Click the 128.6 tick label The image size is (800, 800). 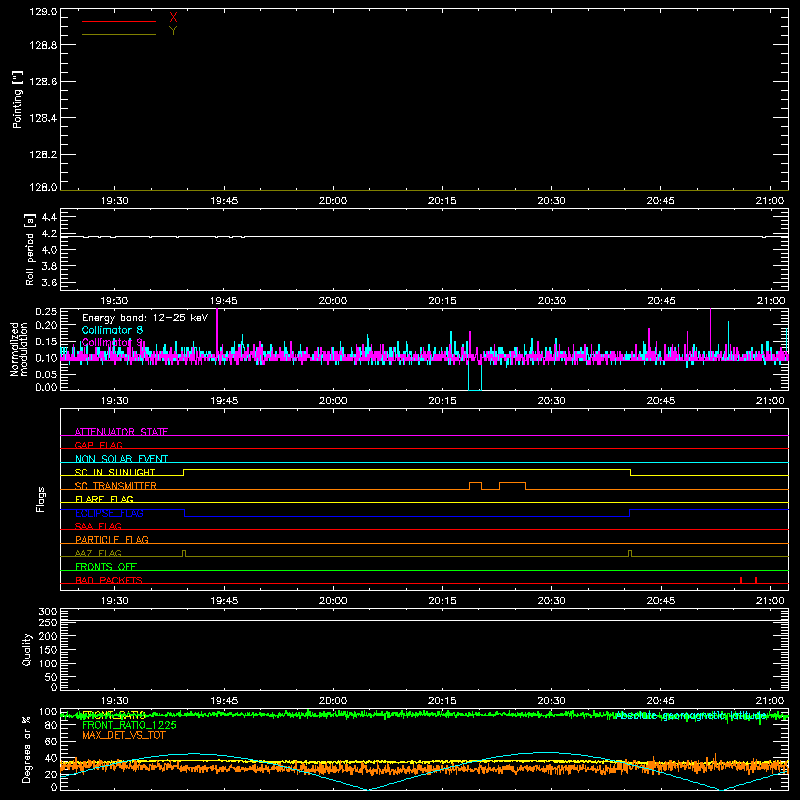(x=43, y=82)
